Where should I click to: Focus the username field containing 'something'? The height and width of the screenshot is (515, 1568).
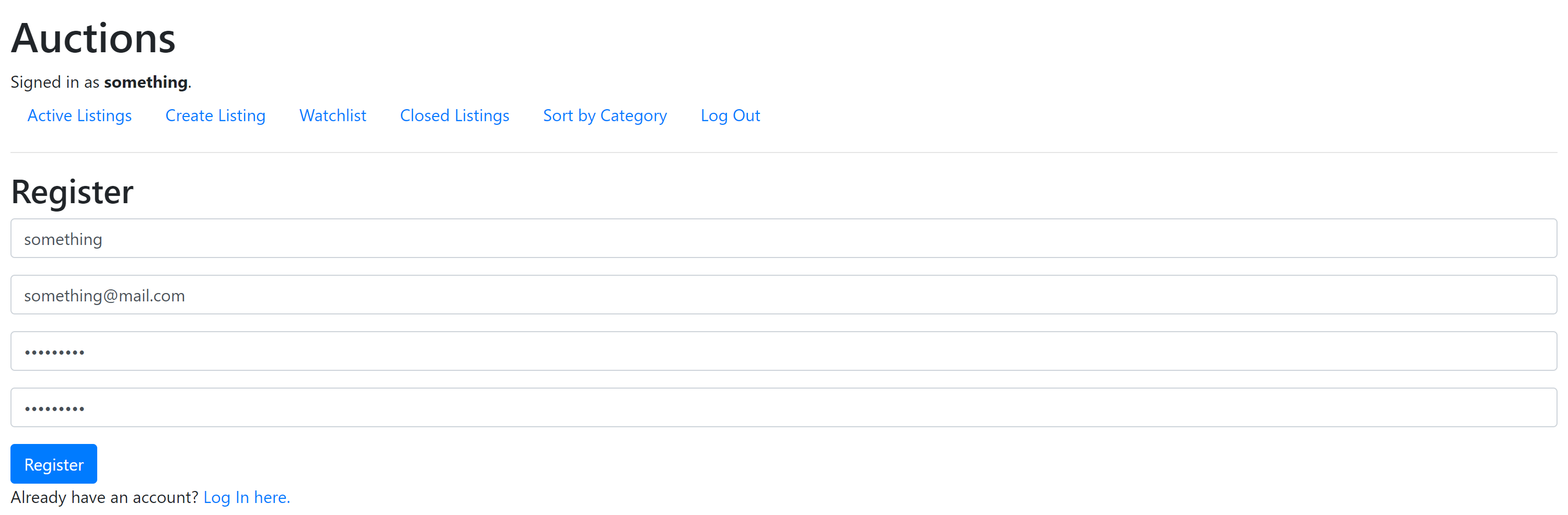(x=783, y=238)
